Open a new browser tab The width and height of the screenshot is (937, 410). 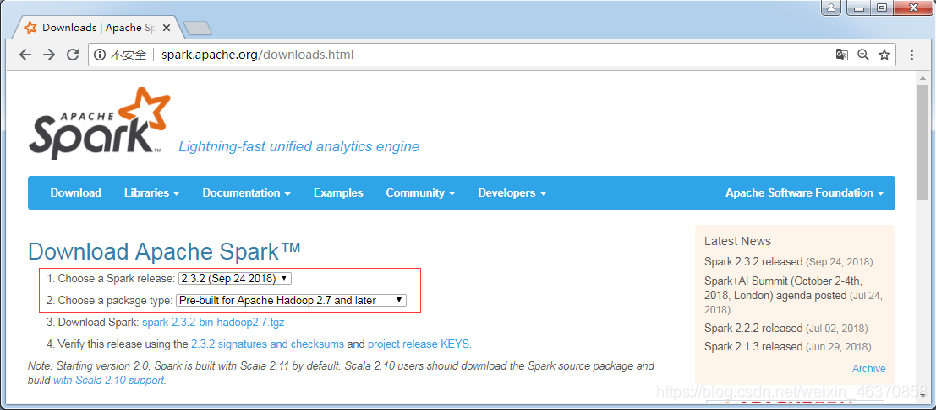pos(197,27)
